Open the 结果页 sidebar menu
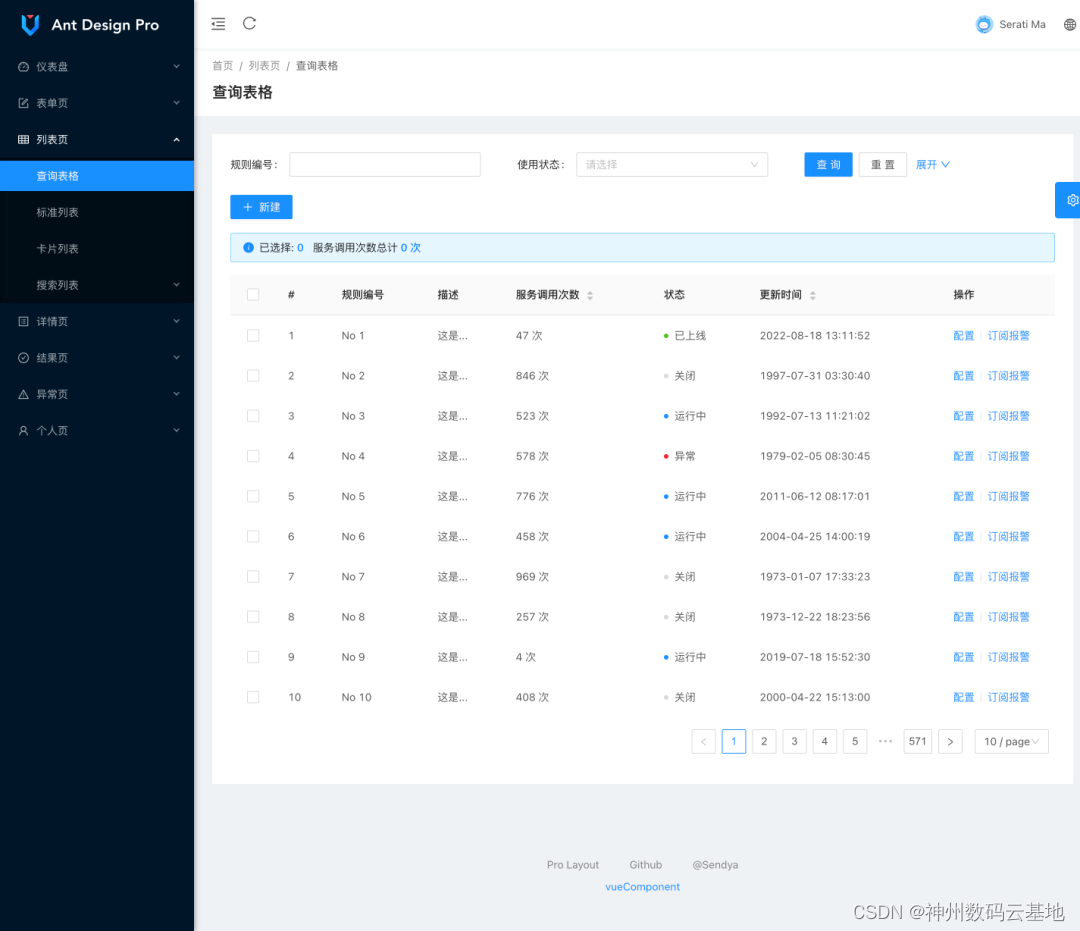1080x931 pixels. [97, 358]
